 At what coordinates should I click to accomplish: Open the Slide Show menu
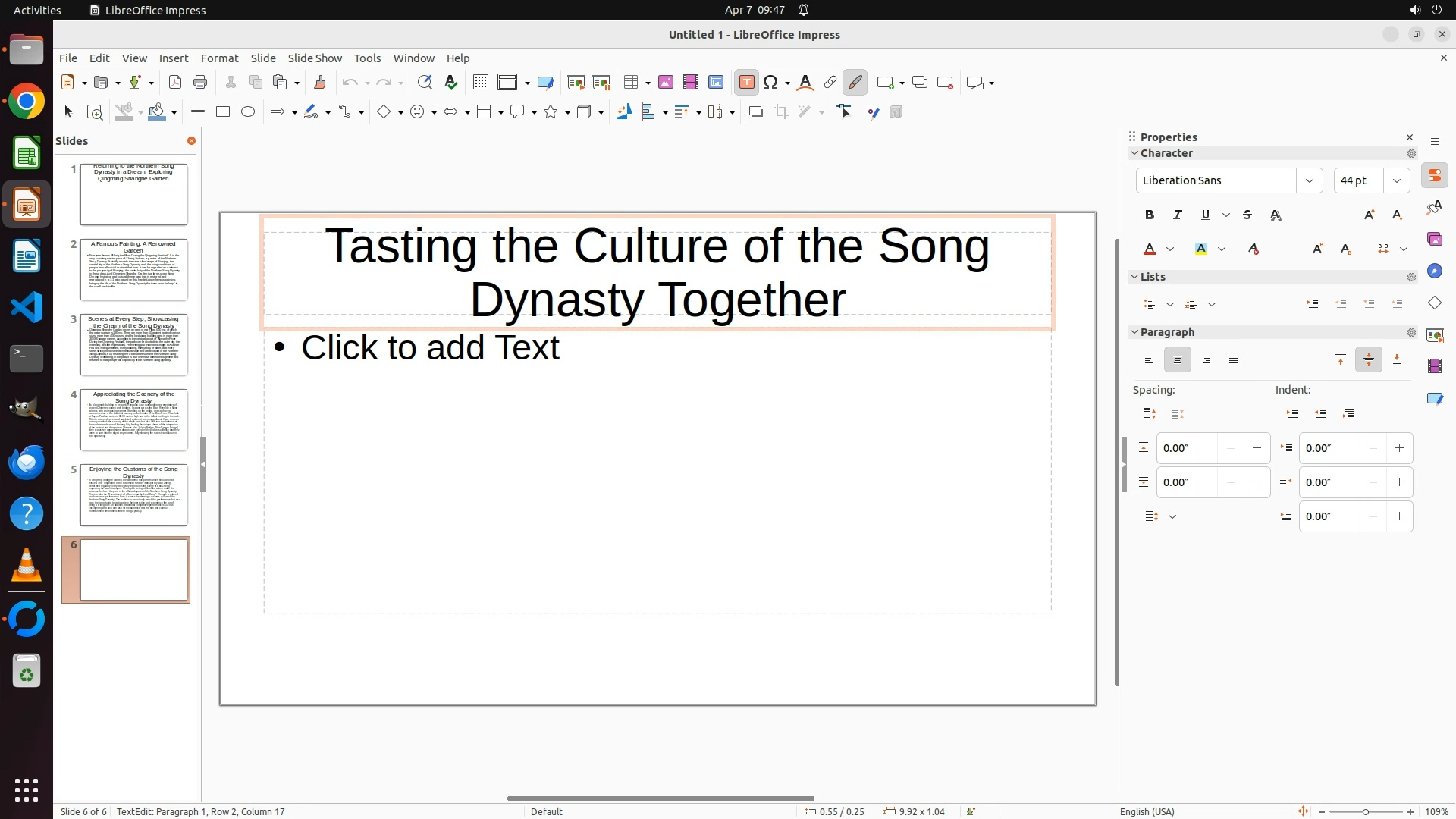pos(315,58)
